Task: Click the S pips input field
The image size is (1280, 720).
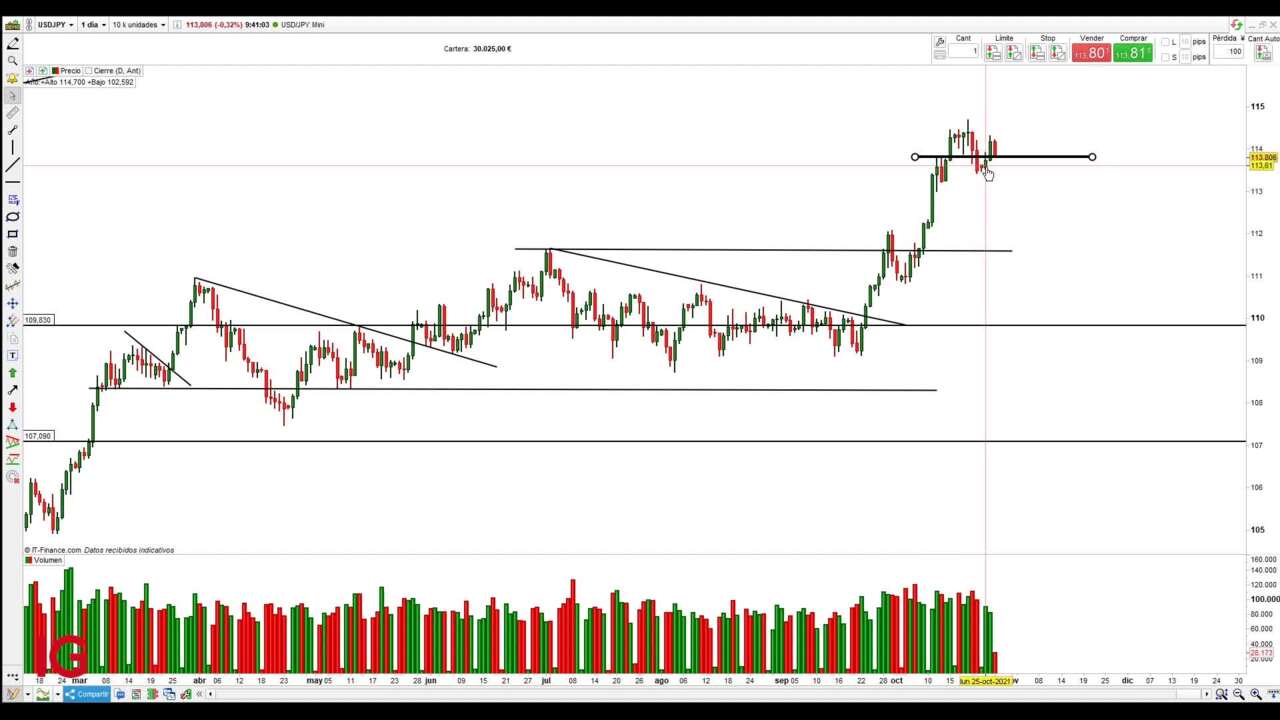Action: click(x=1186, y=57)
